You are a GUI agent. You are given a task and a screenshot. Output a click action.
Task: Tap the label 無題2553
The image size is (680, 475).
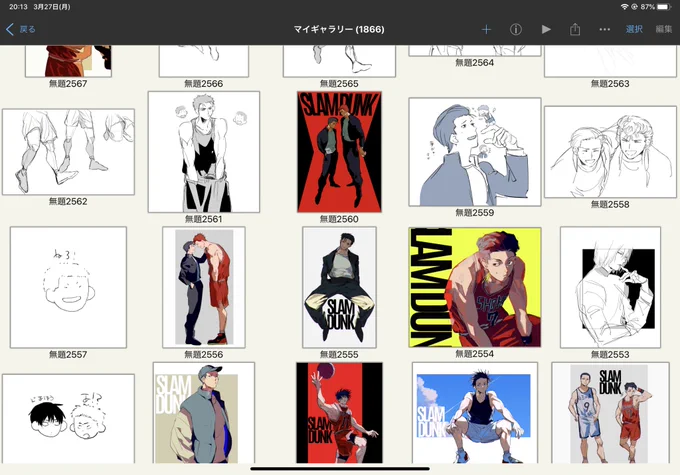pos(610,354)
